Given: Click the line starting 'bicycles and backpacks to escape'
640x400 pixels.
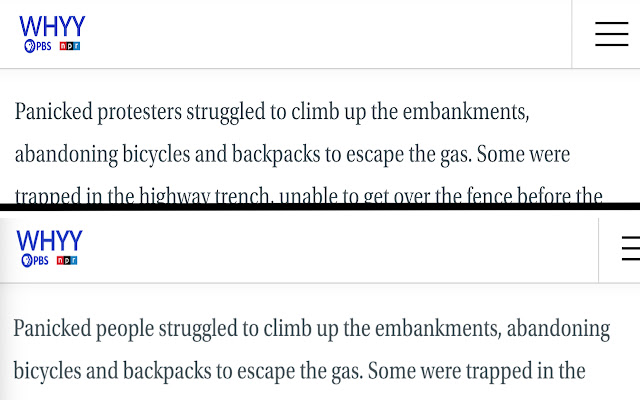Looking at the screenshot, I should click(299, 371).
